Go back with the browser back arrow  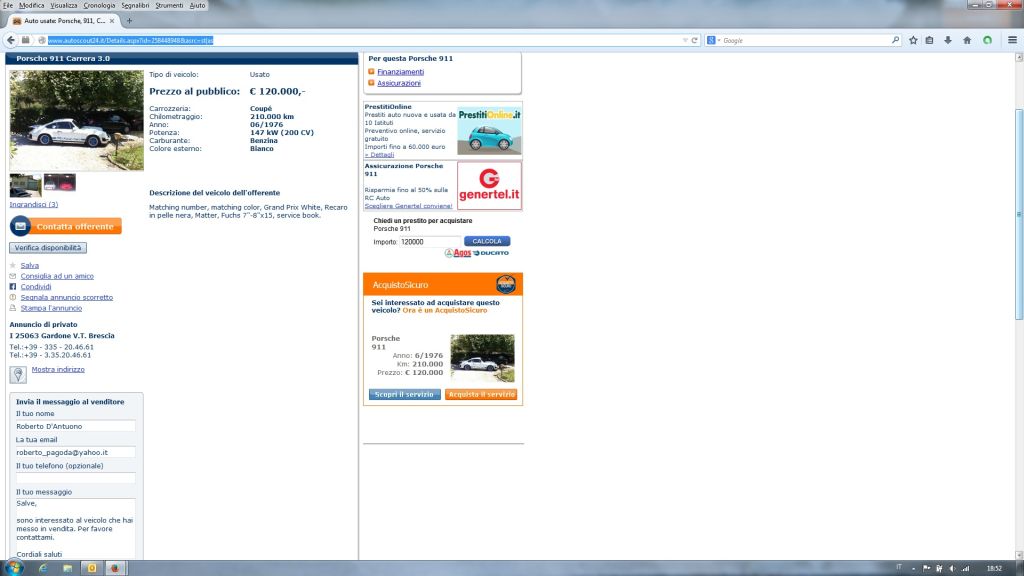10,40
